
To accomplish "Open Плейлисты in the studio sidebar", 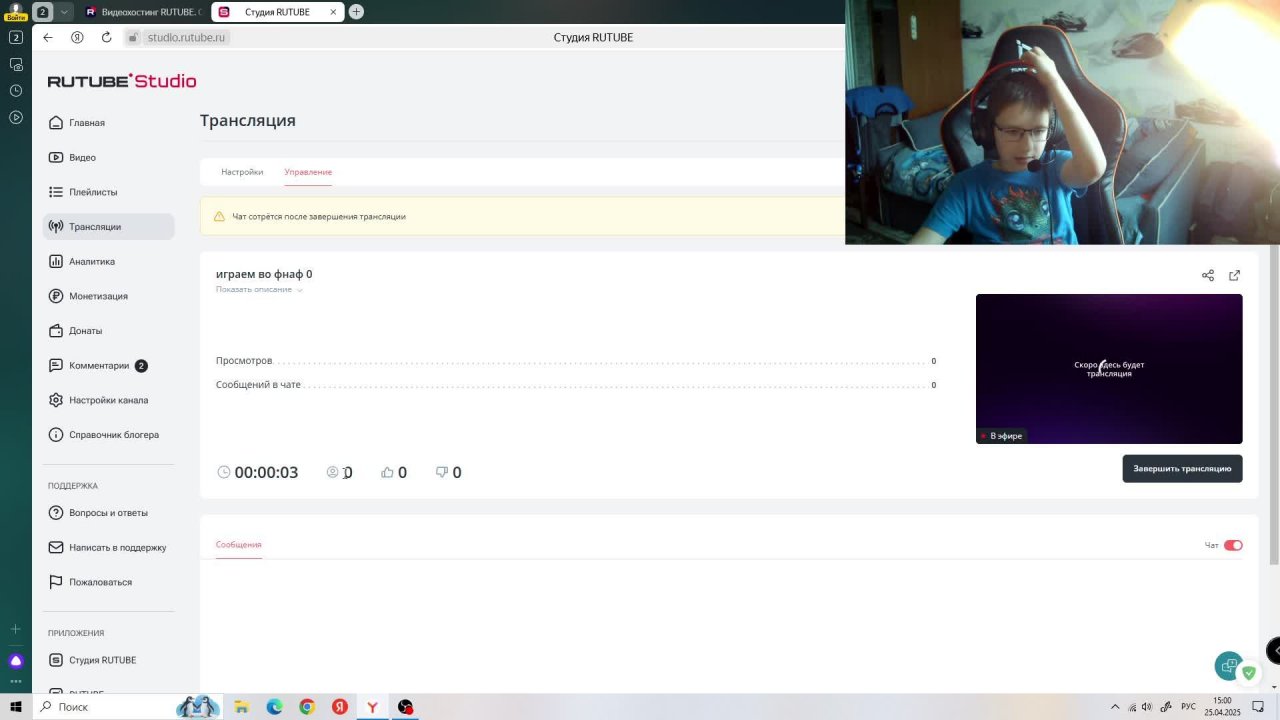I will point(108,192).
